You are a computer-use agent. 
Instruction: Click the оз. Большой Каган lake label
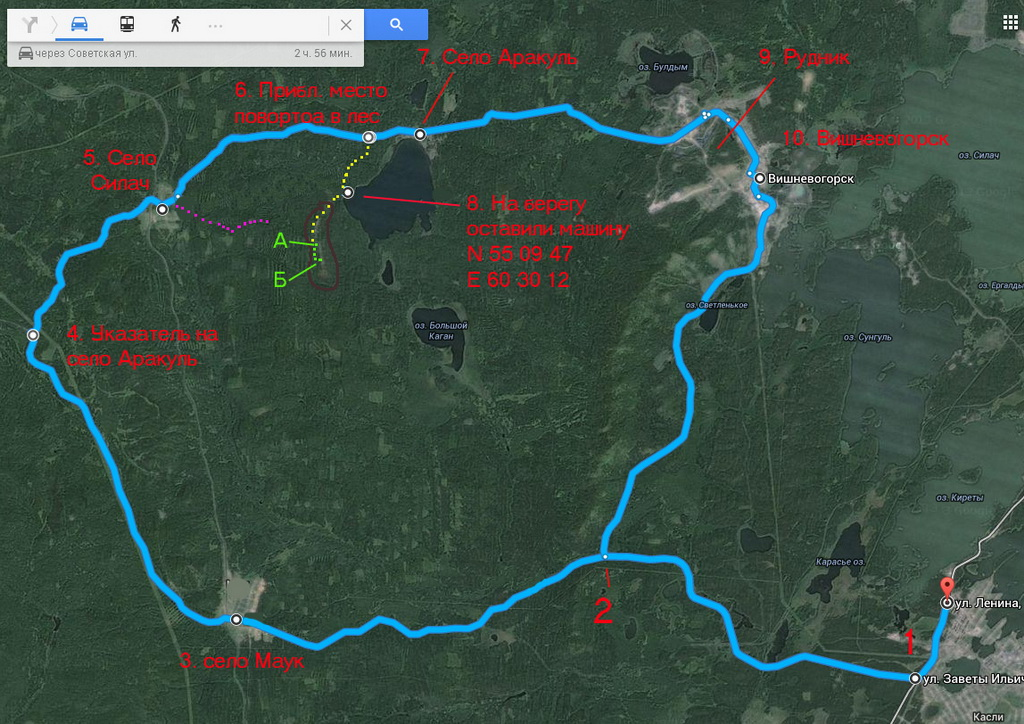point(441,330)
